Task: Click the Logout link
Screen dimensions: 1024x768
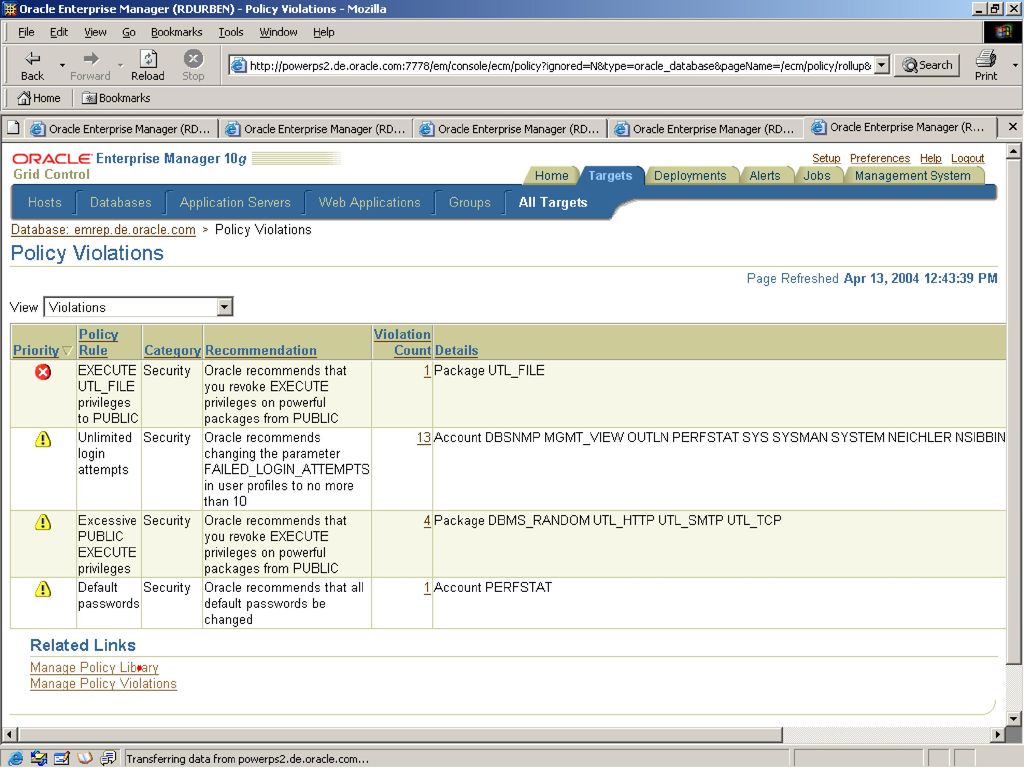Action: point(967,158)
